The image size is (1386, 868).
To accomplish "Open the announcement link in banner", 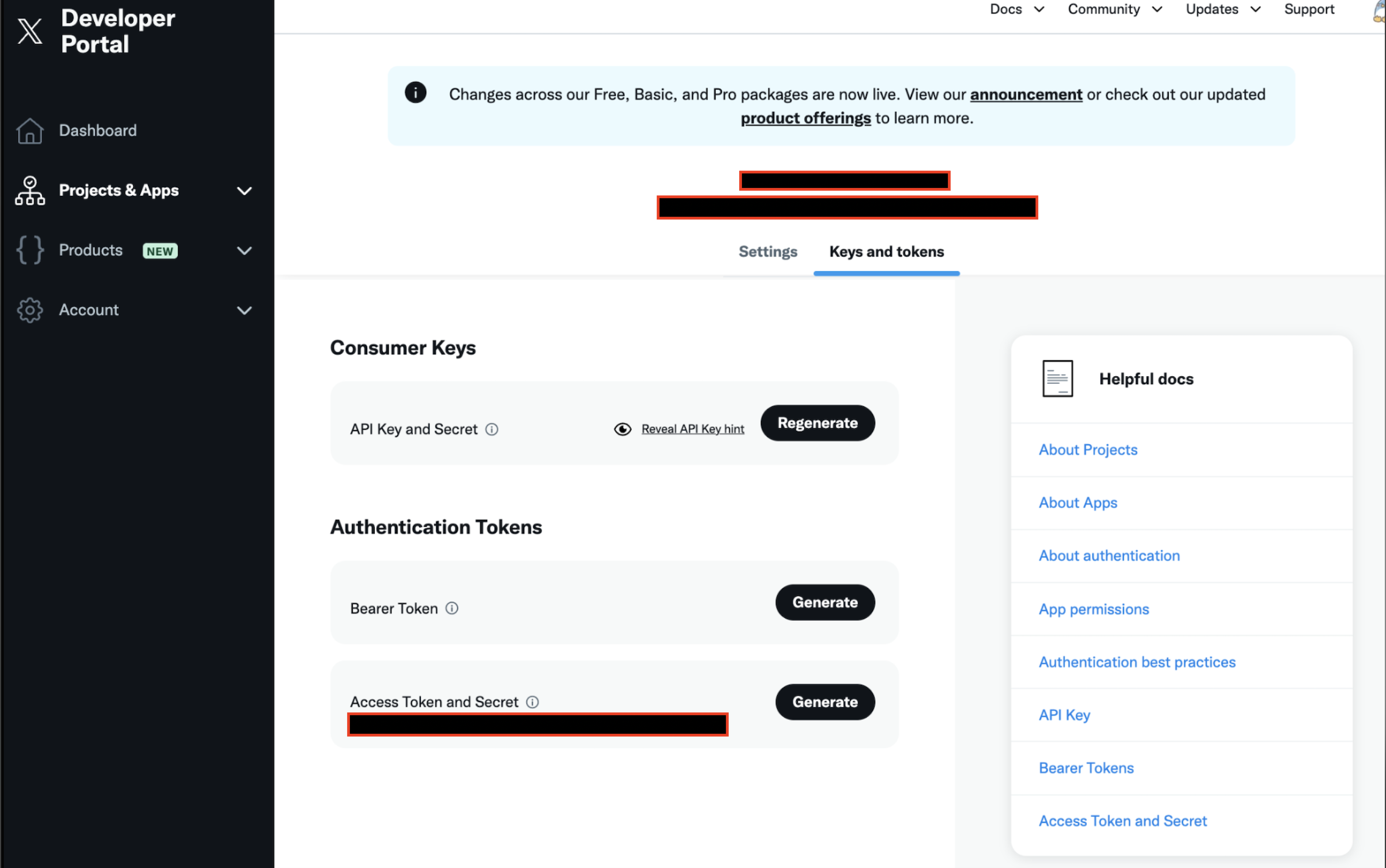I will pyautogui.click(x=1026, y=95).
